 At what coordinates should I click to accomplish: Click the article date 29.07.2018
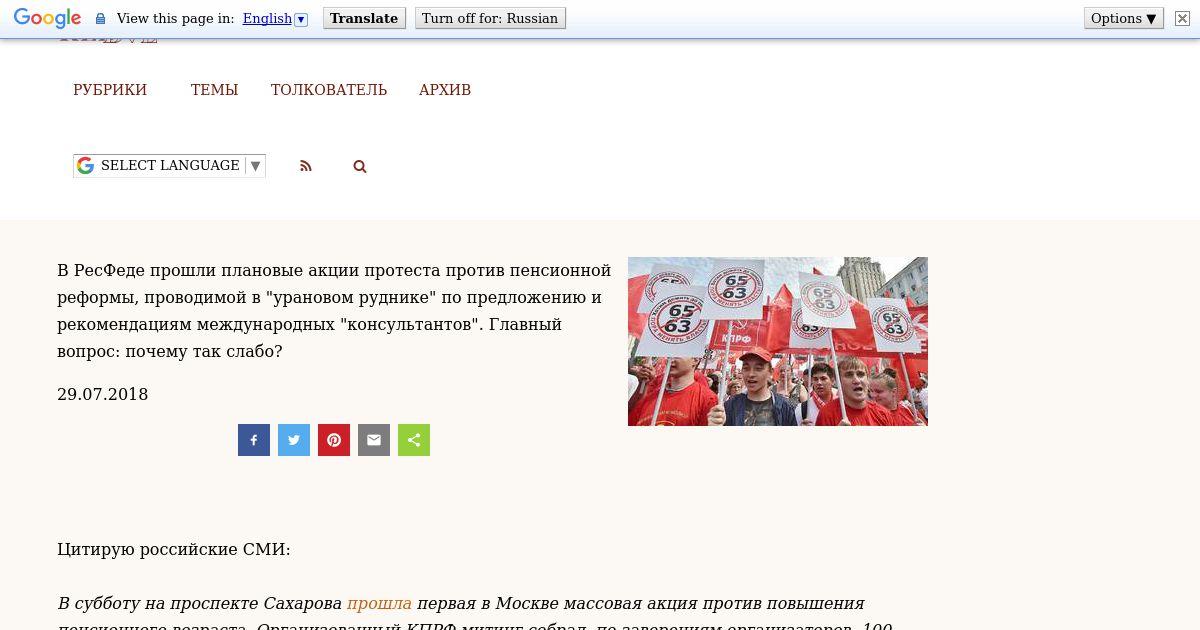(x=103, y=394)
